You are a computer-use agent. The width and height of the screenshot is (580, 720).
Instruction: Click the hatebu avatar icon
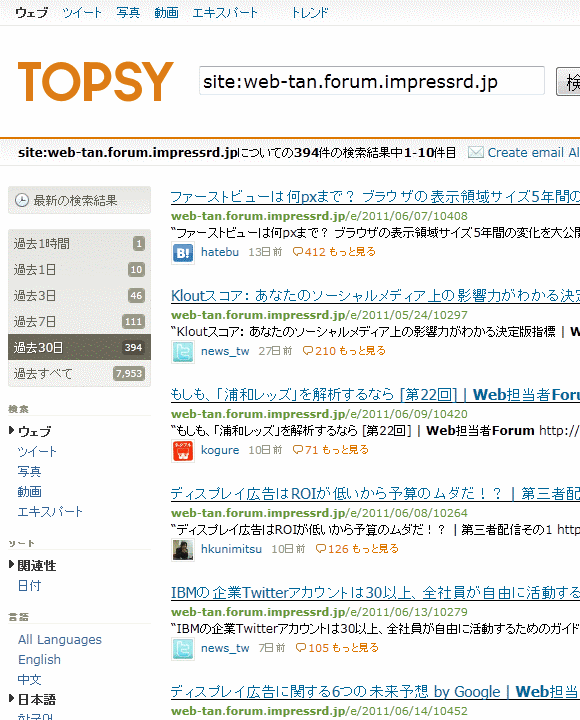[x=183, y=253]
